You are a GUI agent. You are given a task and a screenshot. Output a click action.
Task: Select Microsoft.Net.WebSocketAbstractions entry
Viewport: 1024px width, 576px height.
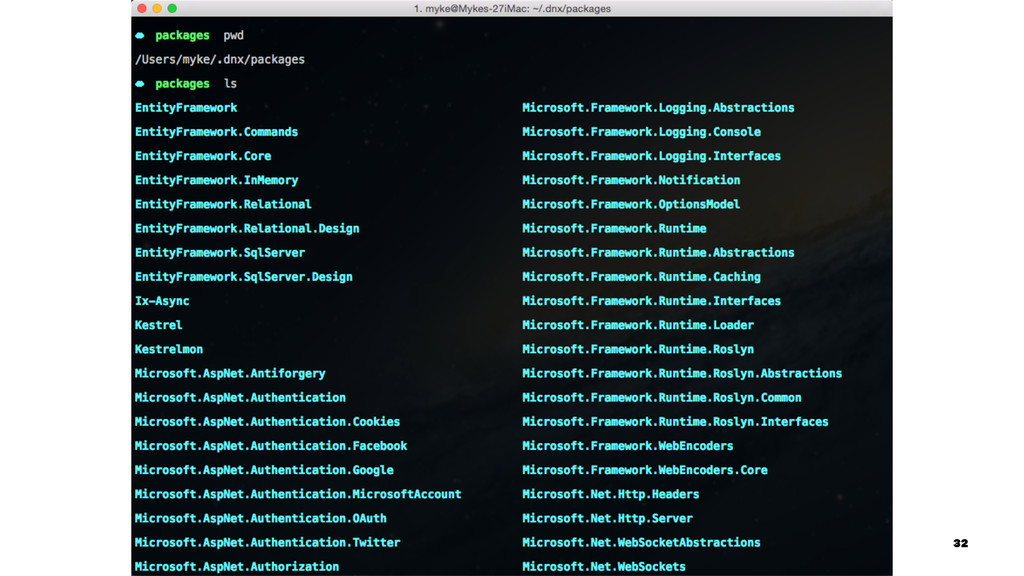[641, 543]
